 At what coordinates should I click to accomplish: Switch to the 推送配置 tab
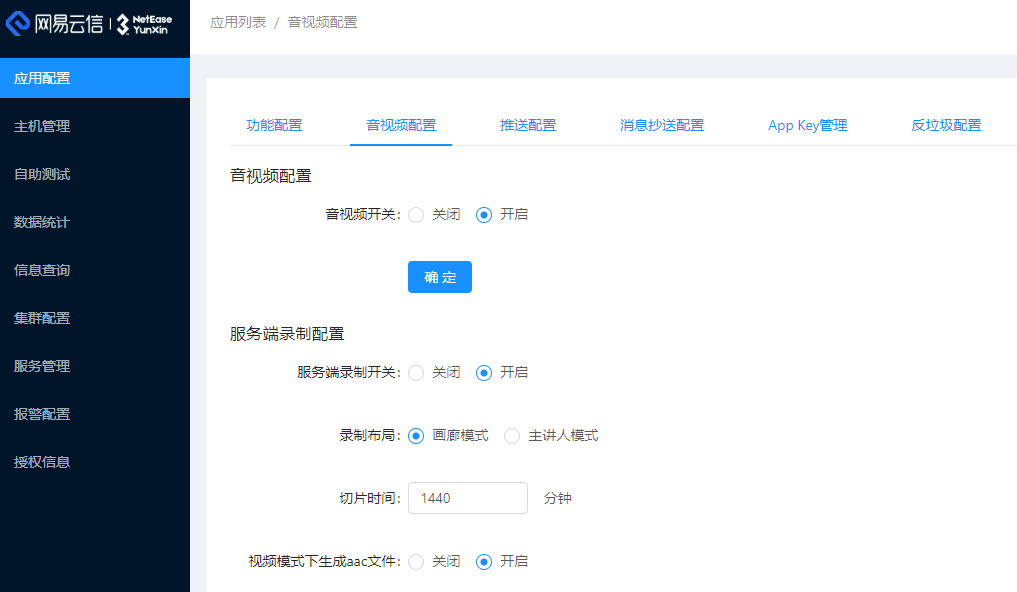(528, 125)
